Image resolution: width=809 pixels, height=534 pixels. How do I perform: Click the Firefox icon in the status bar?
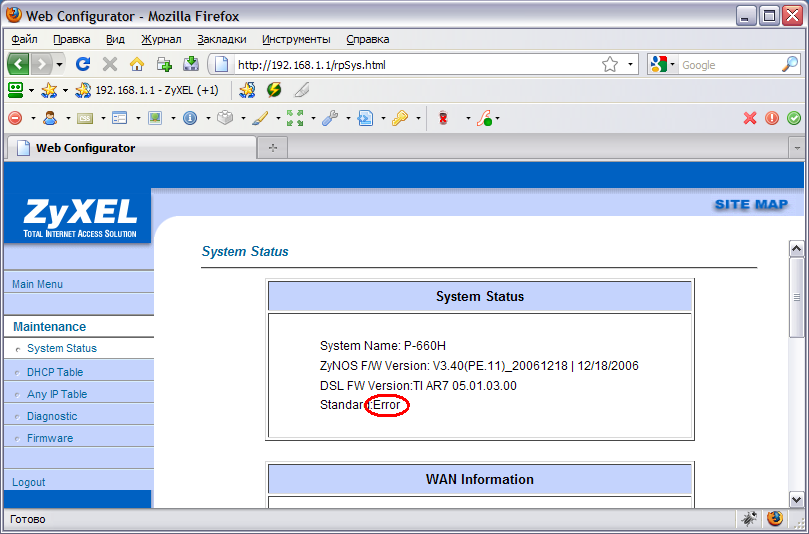(x=774, y=519)
